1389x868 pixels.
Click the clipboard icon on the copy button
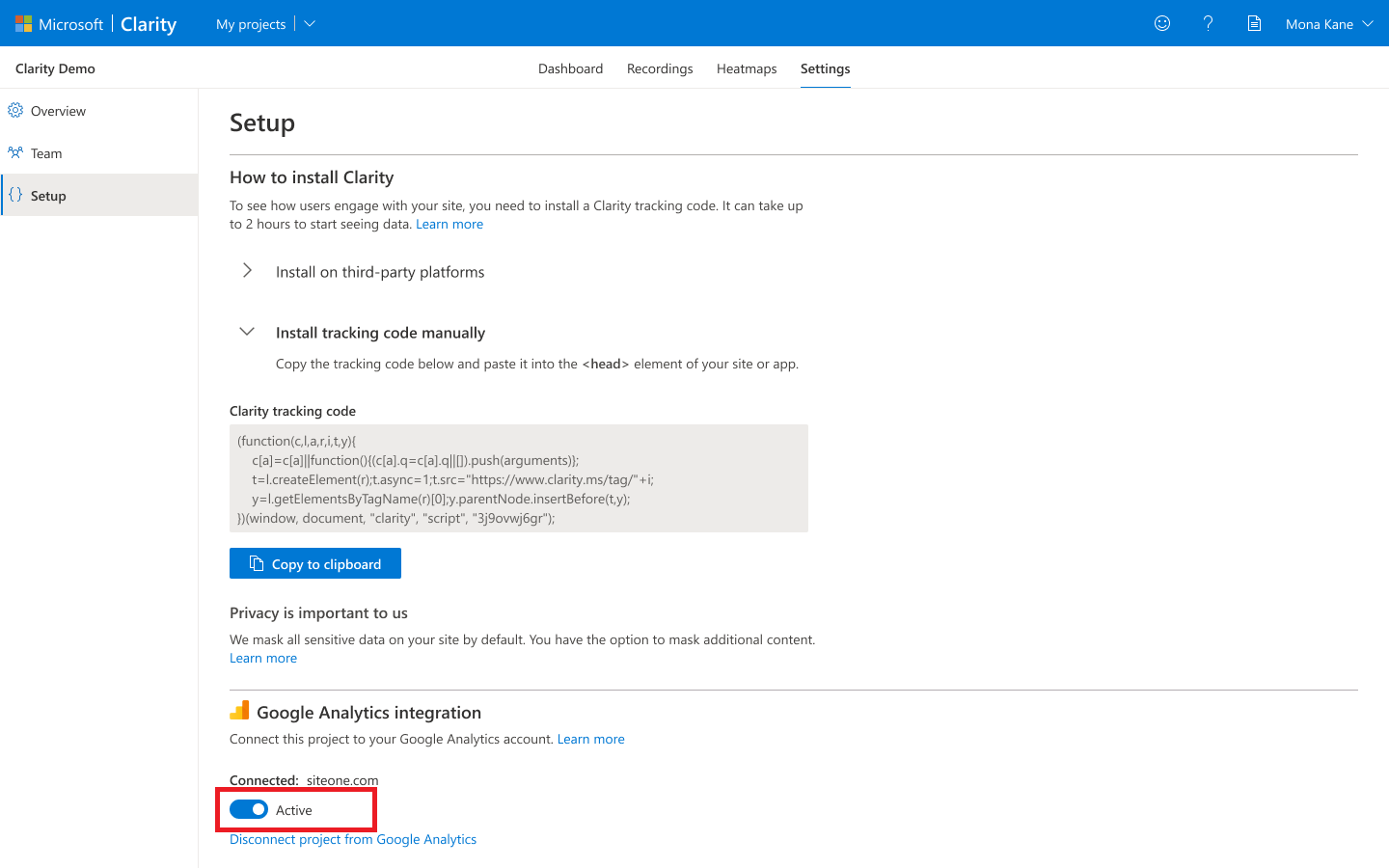tap(255, 562)
